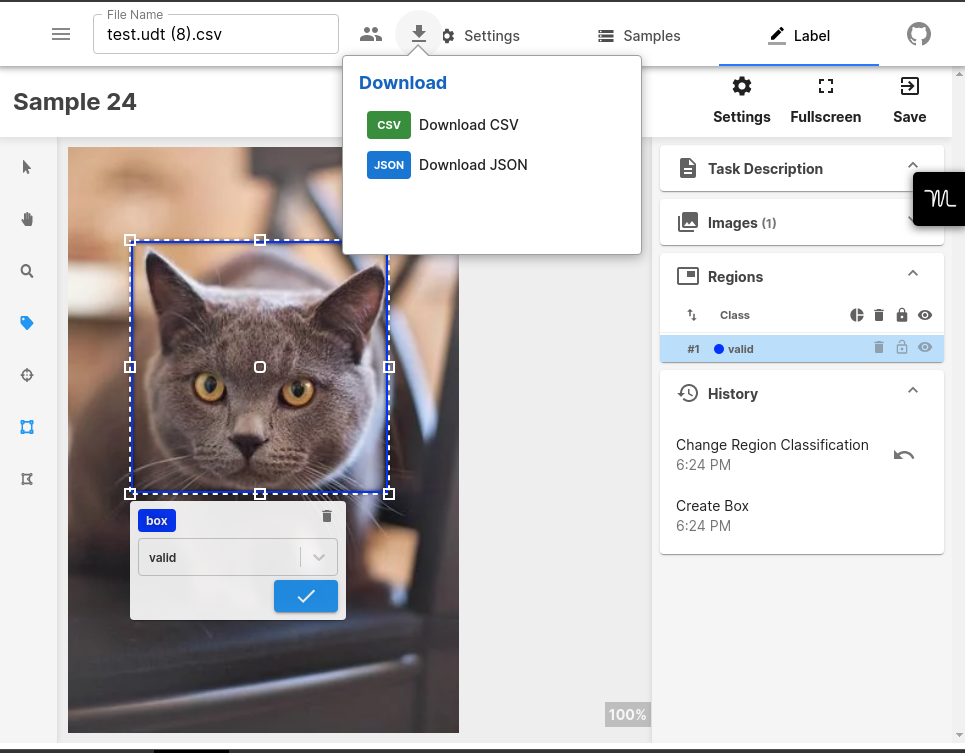Confirm the box with the checkmark button
The width and height of the screenshot is (965, 753).
pos(306,596)
